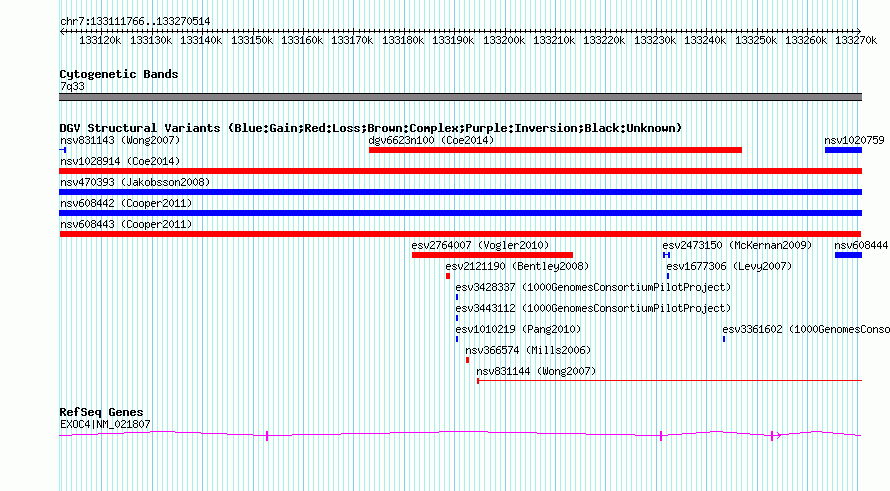
Task: Click the nsv608442 (Cooper2011) label
Action: 126,203
